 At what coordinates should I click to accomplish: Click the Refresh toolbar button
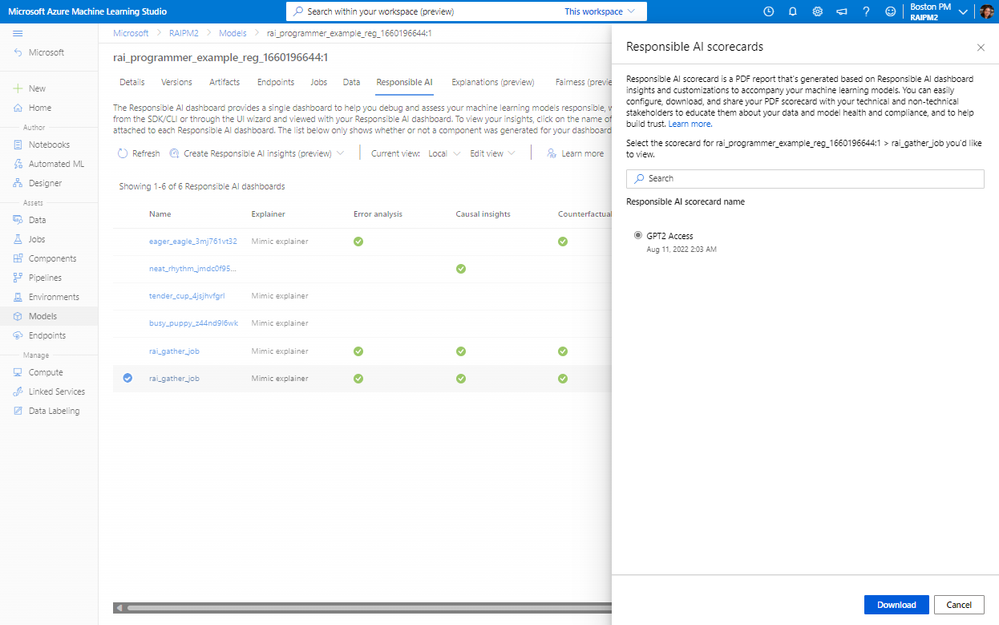(139, 154)
